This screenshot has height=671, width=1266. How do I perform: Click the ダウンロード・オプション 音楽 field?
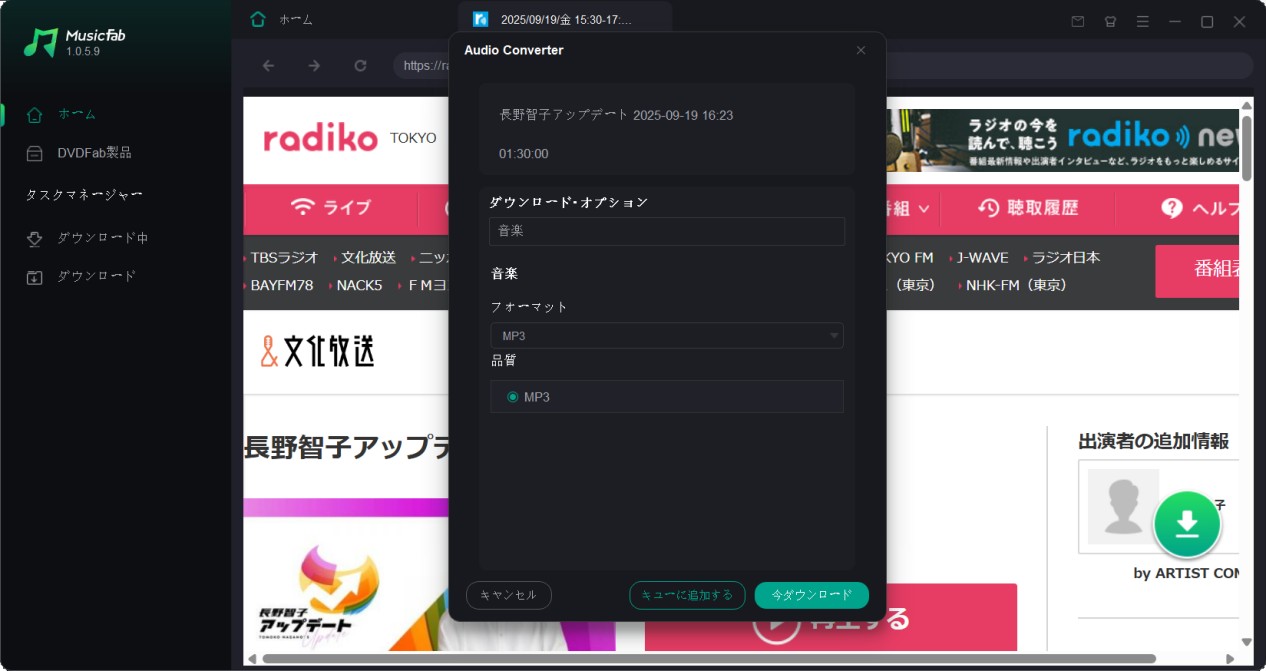point(667,231)
